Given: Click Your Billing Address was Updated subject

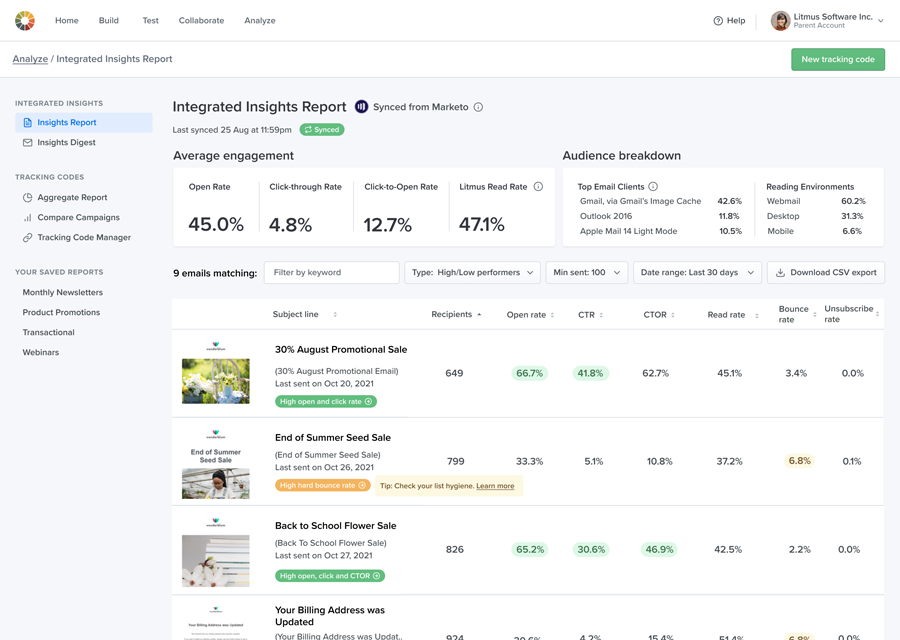Looking at the screenshot, I should (330, 616).
